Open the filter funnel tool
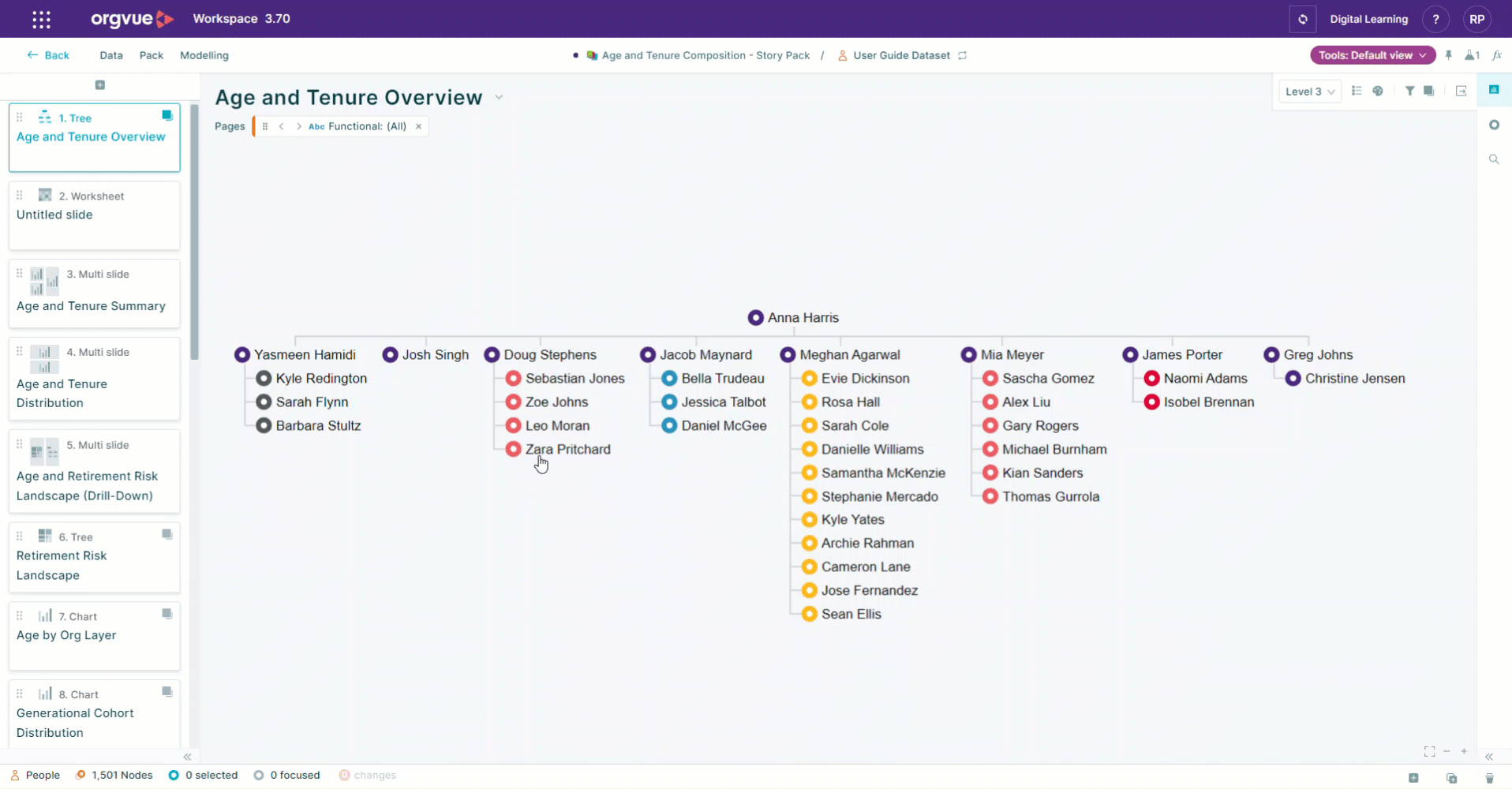1512x789 pixels. [x=1409, y=91]
